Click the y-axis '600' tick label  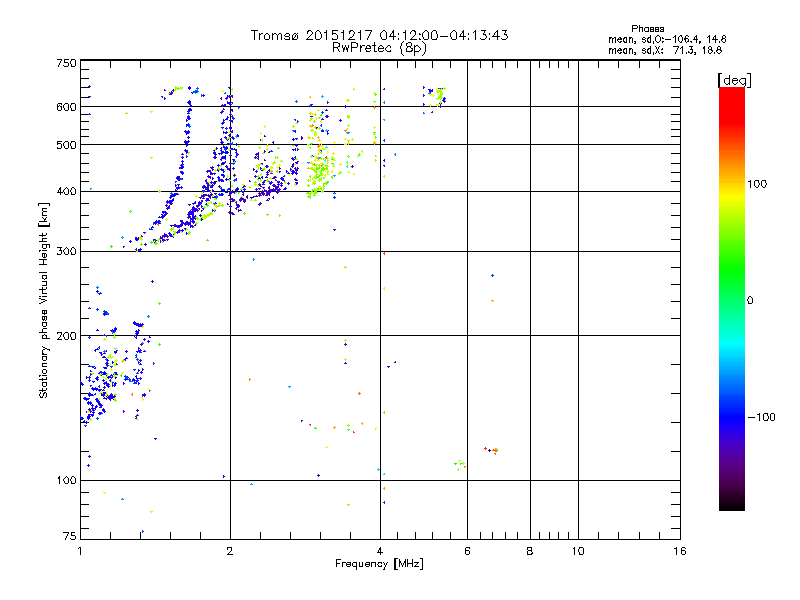pos(66,107)
